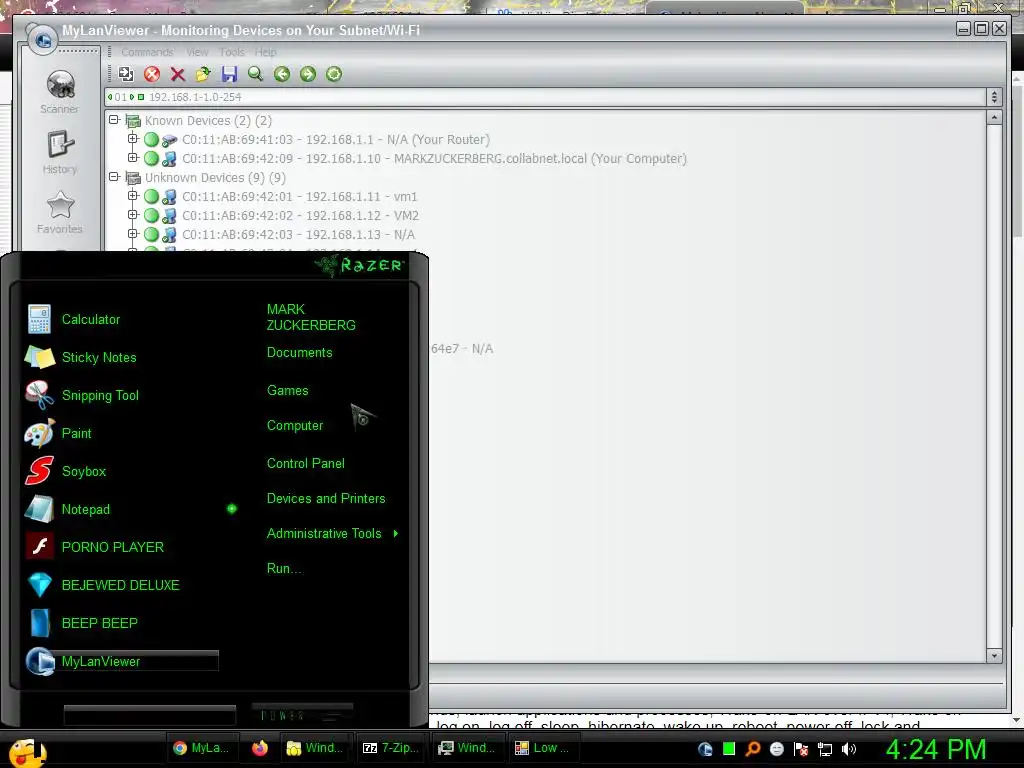Image resolution: width=1024 pixels, height=768 pixels.
Task: Open the address range dropdown stepper
Action: coord(994,97)
